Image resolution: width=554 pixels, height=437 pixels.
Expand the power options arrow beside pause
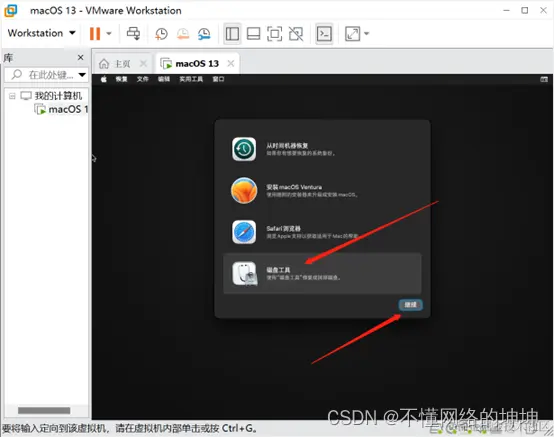tap(109, 34)
